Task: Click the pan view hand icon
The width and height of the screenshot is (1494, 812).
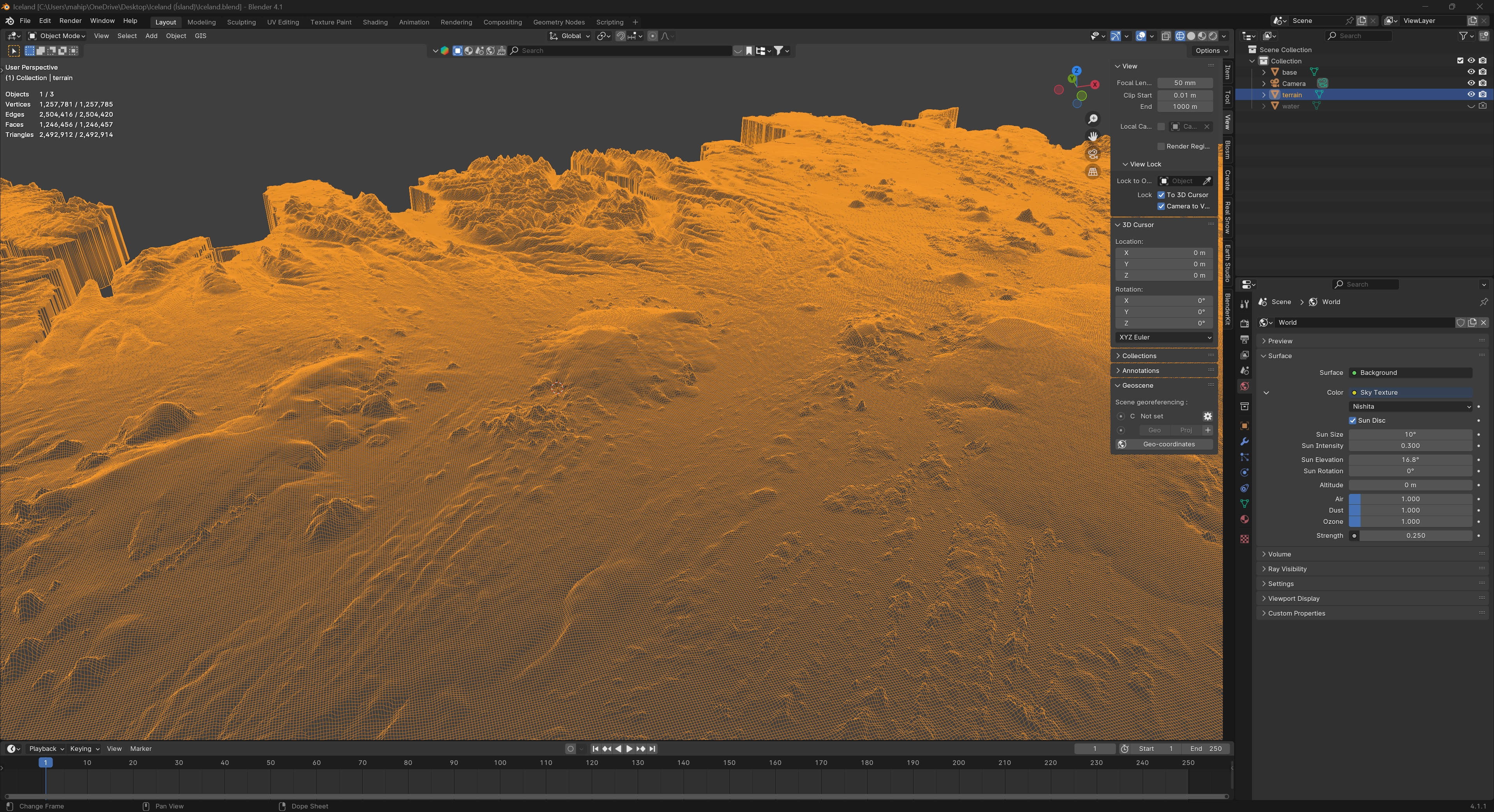Action: pyautogui.click(x=1092, y=136)
